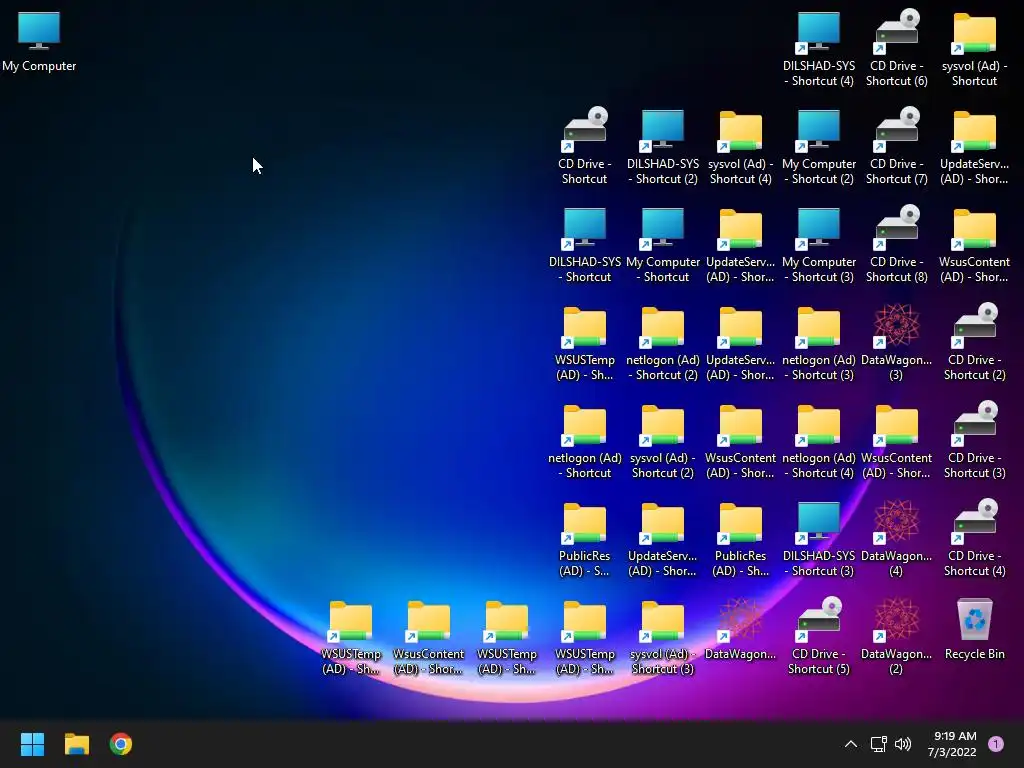Click CD Drive - Shortcut (8) icon
The image size is (1024, 768).
point(896,245)
